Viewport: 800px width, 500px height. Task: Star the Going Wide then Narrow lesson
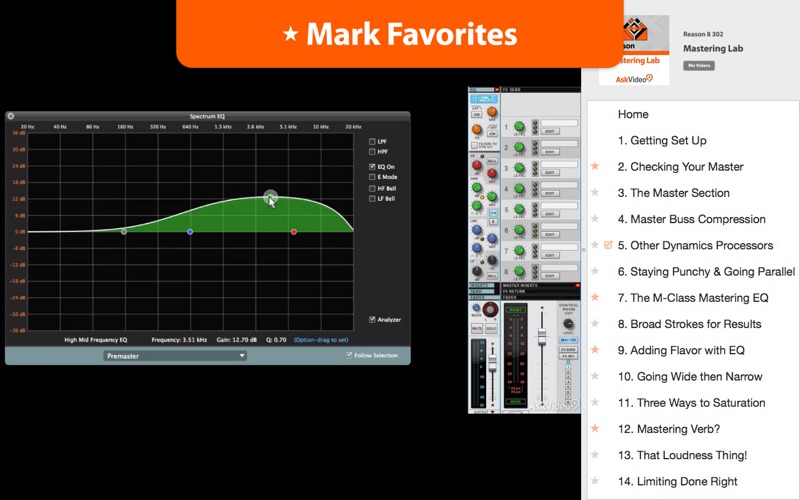coord(595,376)
